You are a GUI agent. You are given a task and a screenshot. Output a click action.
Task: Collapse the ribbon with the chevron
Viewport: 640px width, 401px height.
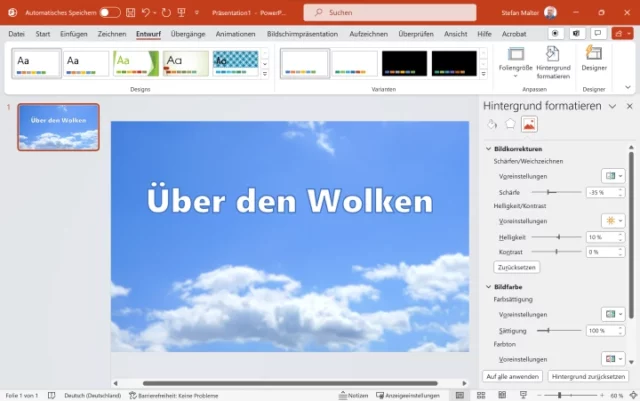[x=628, y=87]
